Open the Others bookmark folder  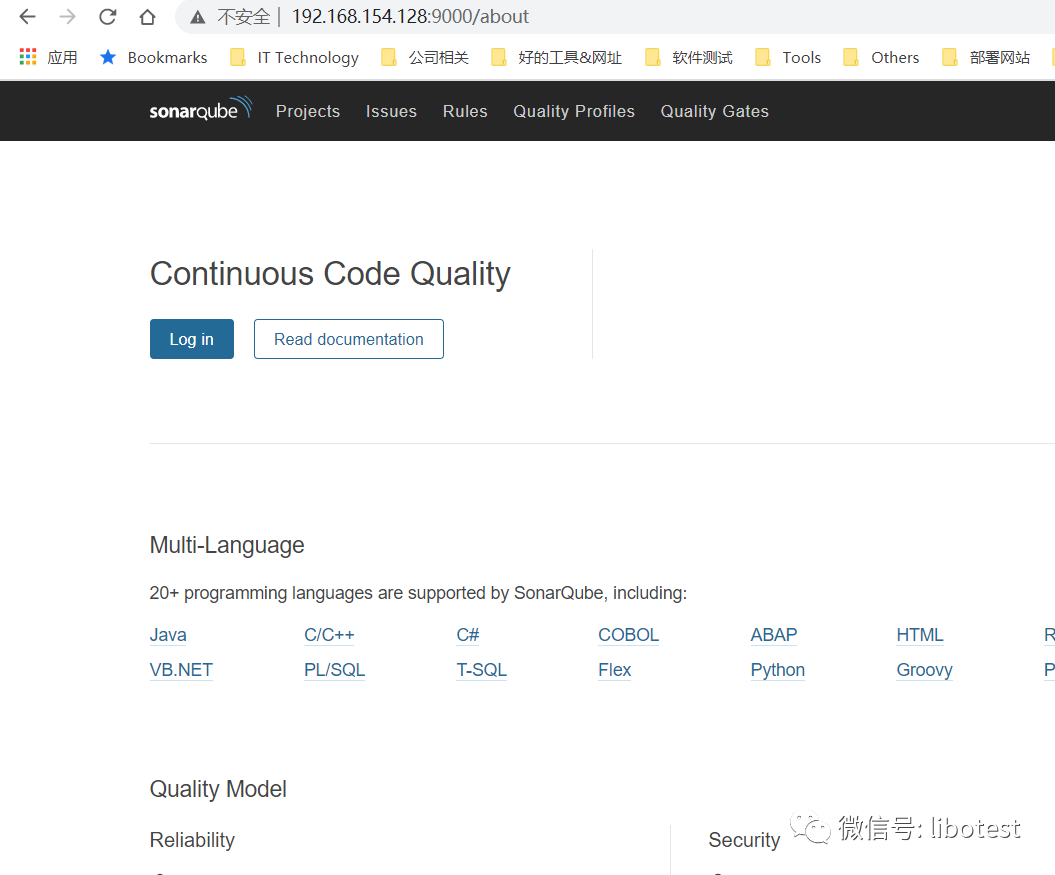coord(881,58)
